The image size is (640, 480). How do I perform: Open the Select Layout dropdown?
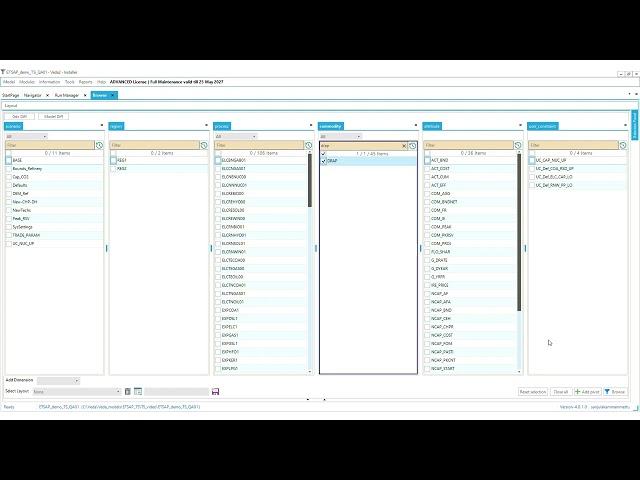[x=76, y=391]
